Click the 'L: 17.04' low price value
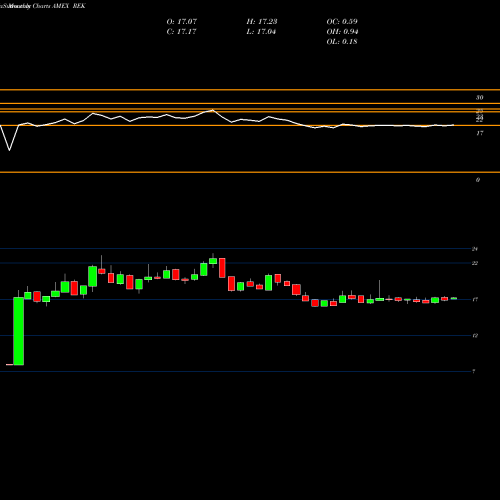Screen dimensions: 500x500 [261, 32]
